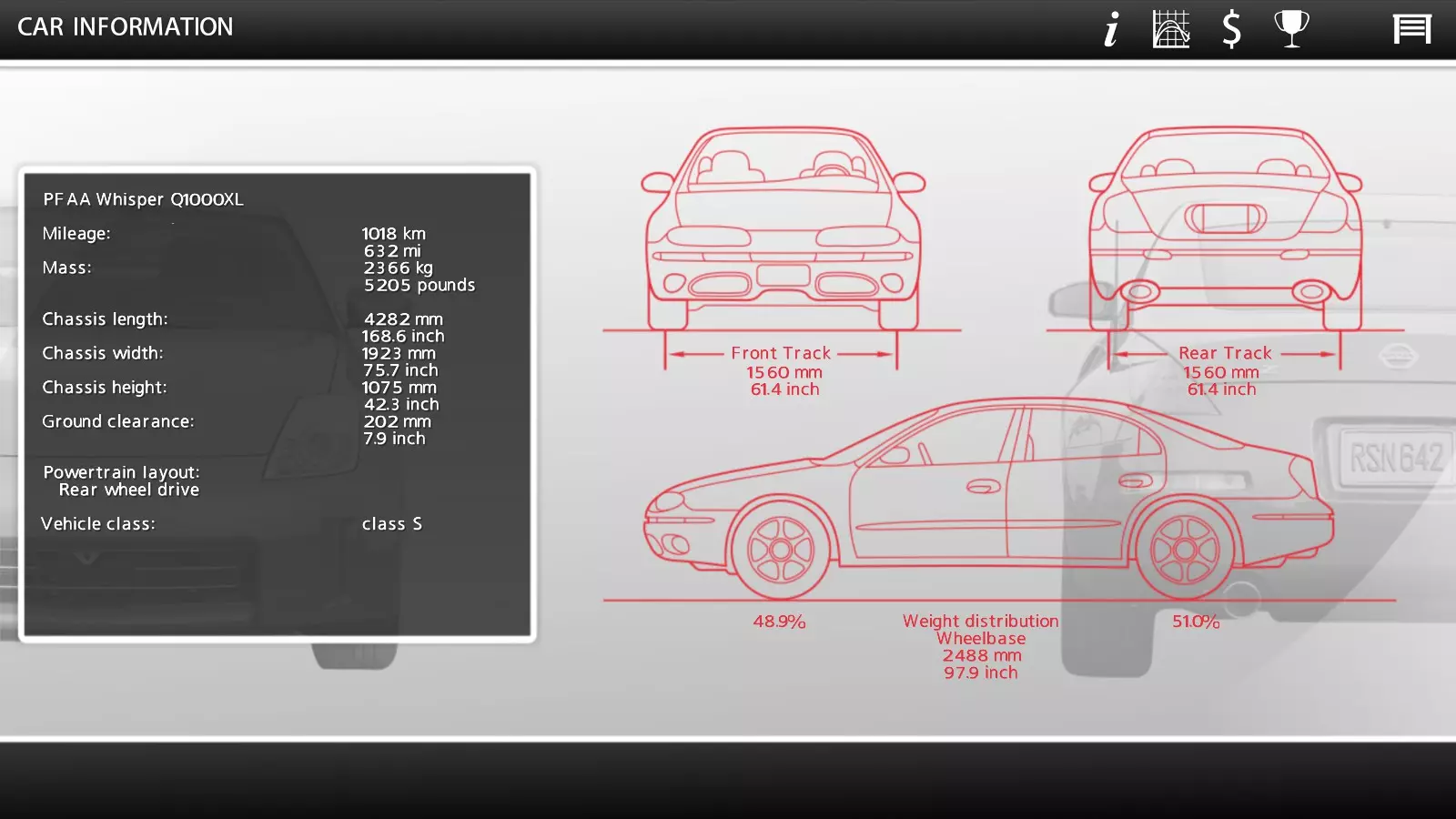Click the Vehicle class S value

tap(392, 524)
